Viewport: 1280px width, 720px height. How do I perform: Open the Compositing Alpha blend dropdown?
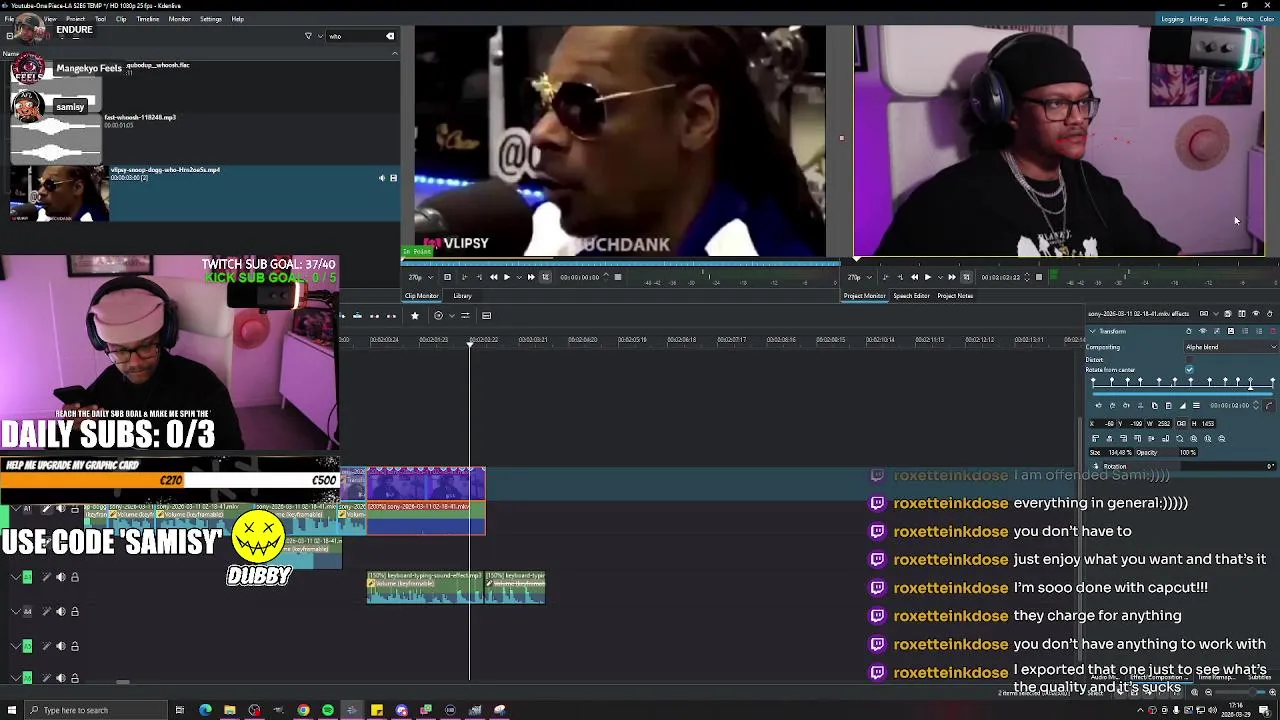pos(1231,347)
